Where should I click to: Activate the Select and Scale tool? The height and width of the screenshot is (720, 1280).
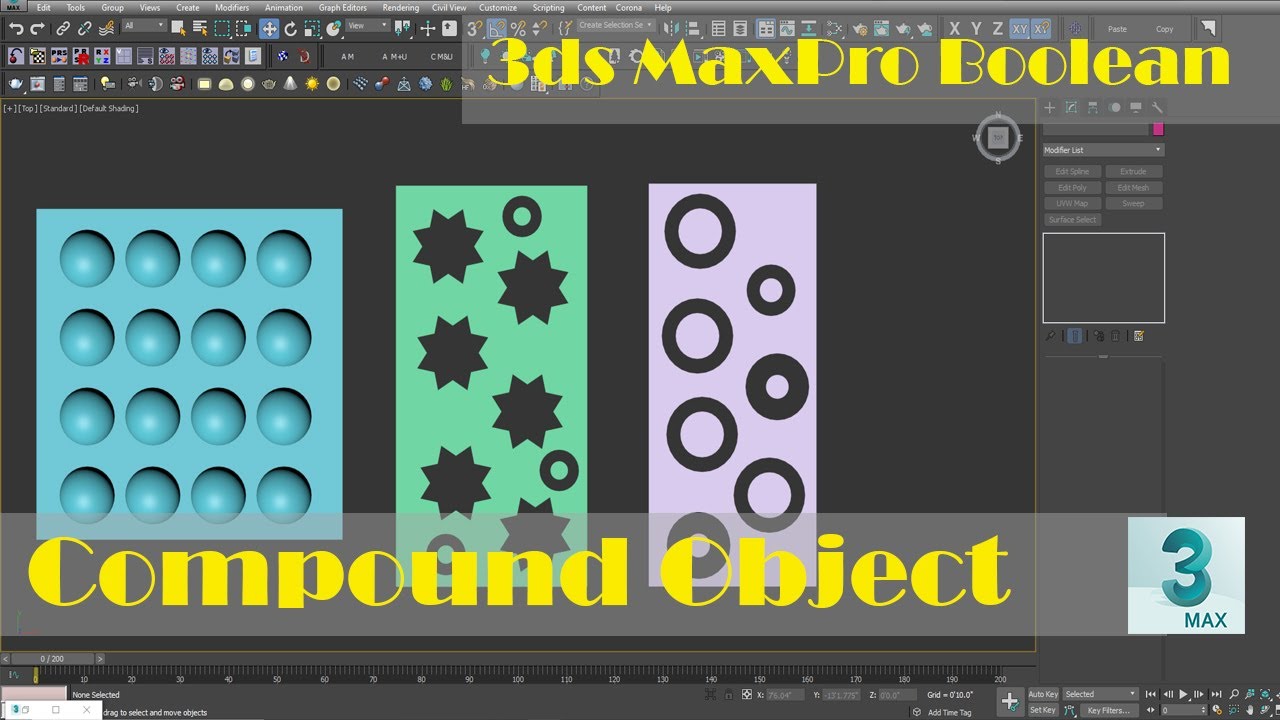(312, 29)
